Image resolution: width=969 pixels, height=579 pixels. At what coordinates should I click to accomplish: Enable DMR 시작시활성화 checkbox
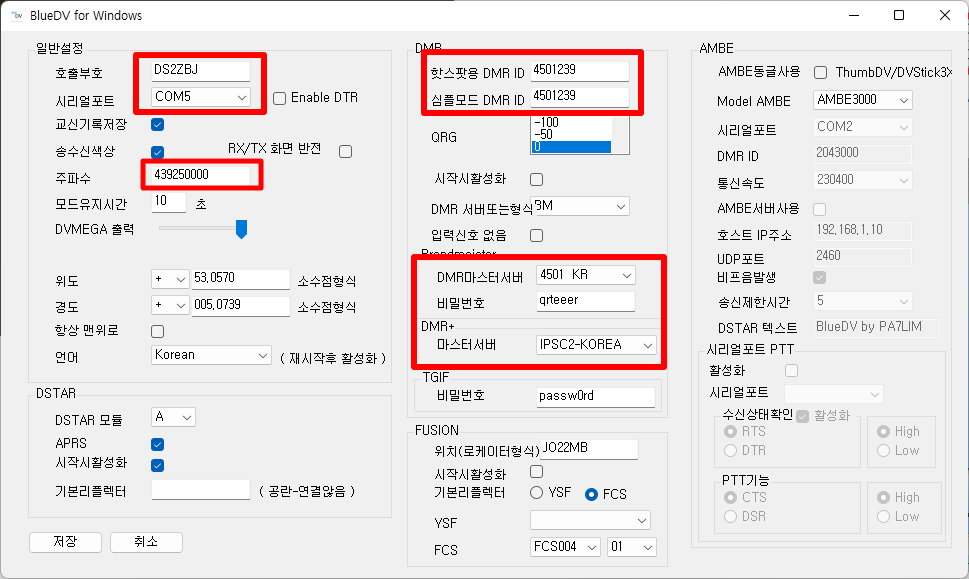pos(536,180)
